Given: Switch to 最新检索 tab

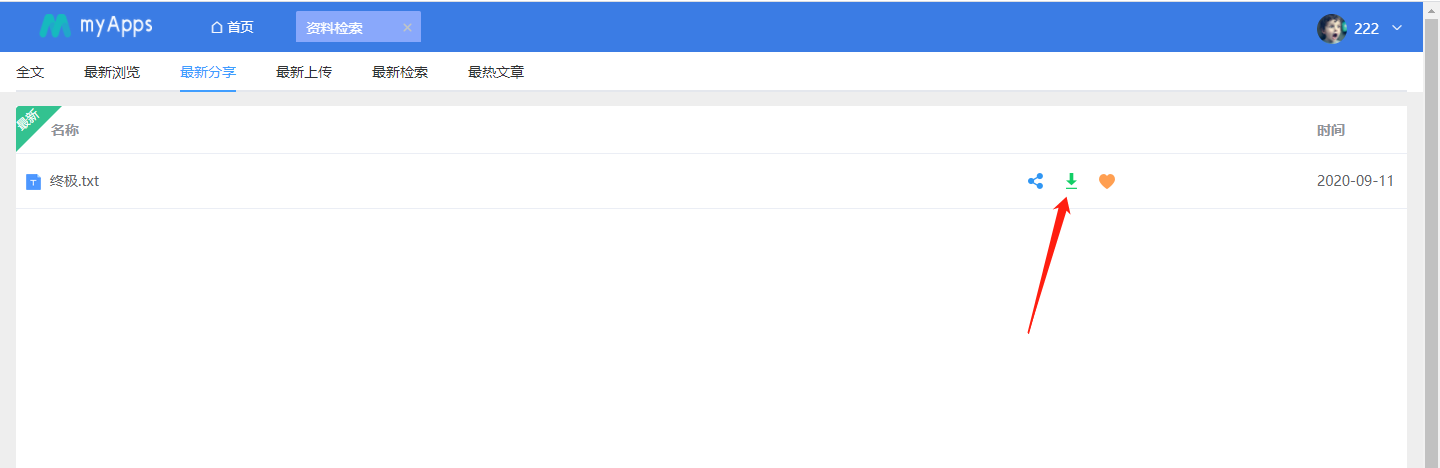Looking at the screenshot, I should (x=400, y=72).
